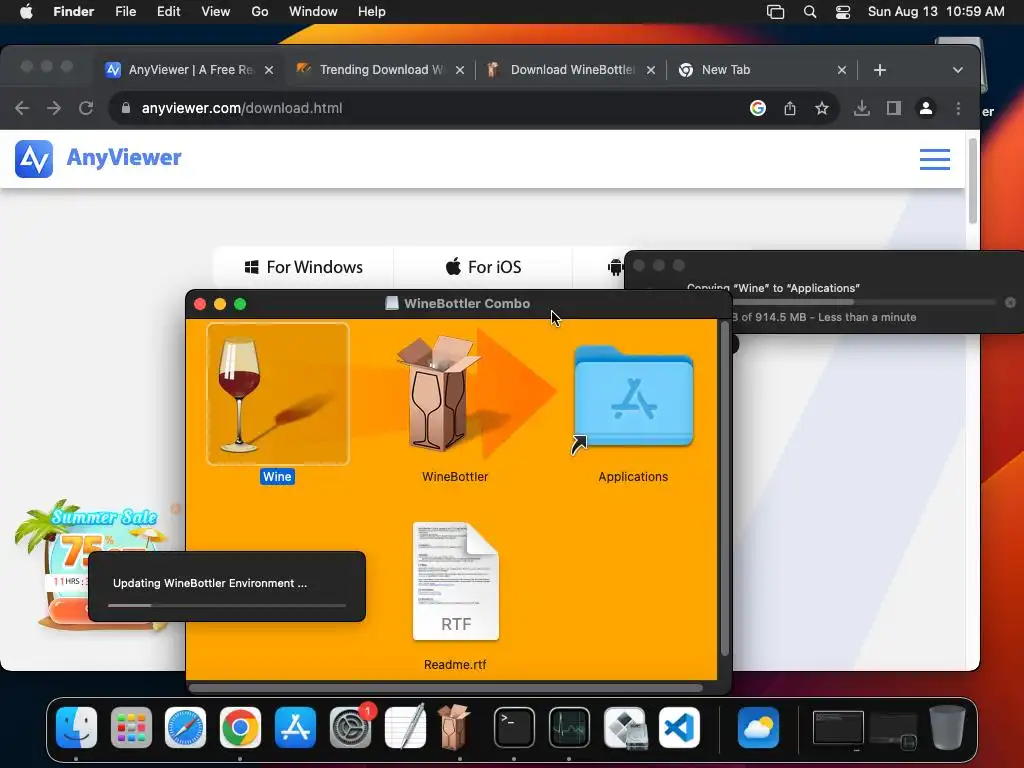
Task: Close the Download WineBottler tab
Action: point(650,70)
